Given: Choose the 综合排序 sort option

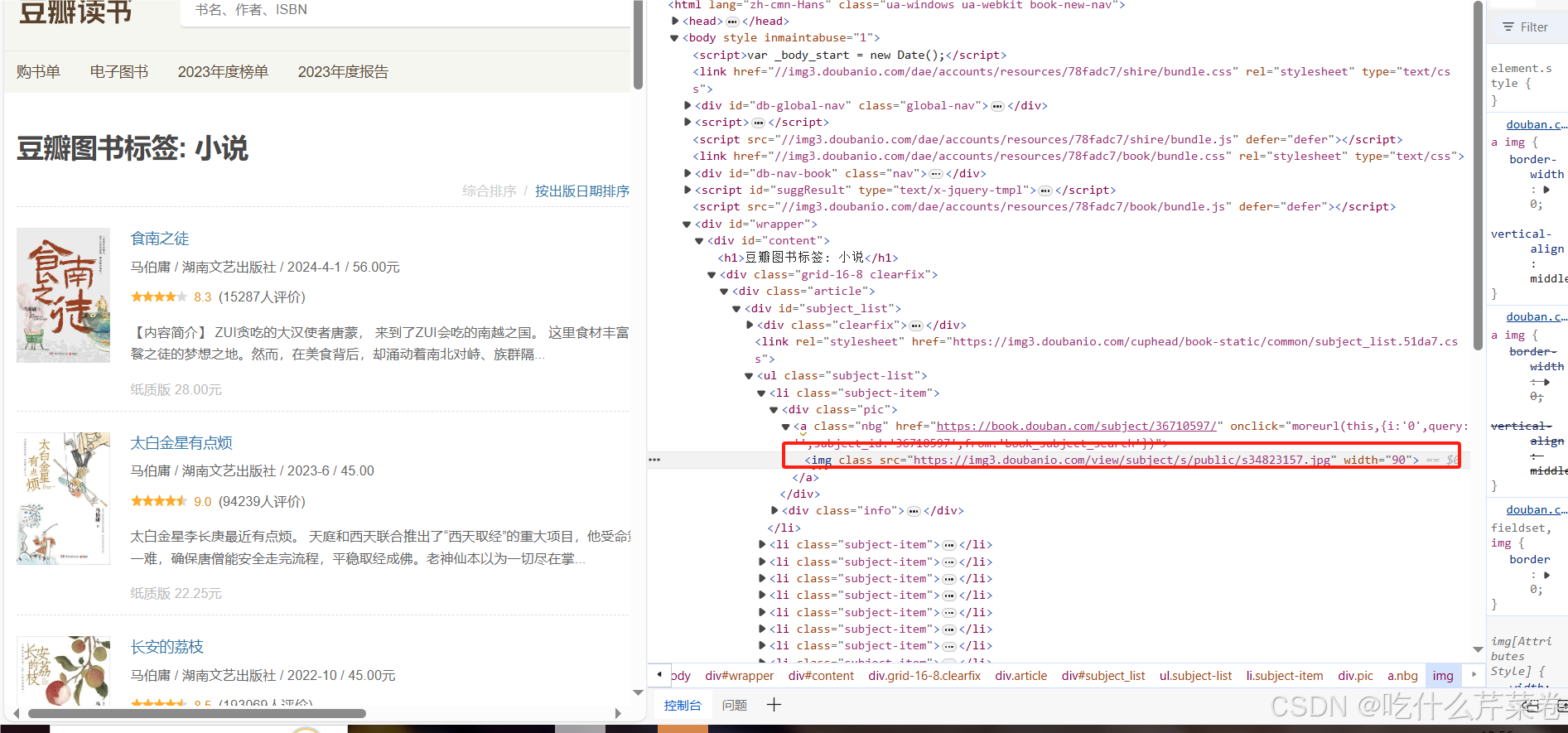Looking at the screenshot, I should point(490,191).
